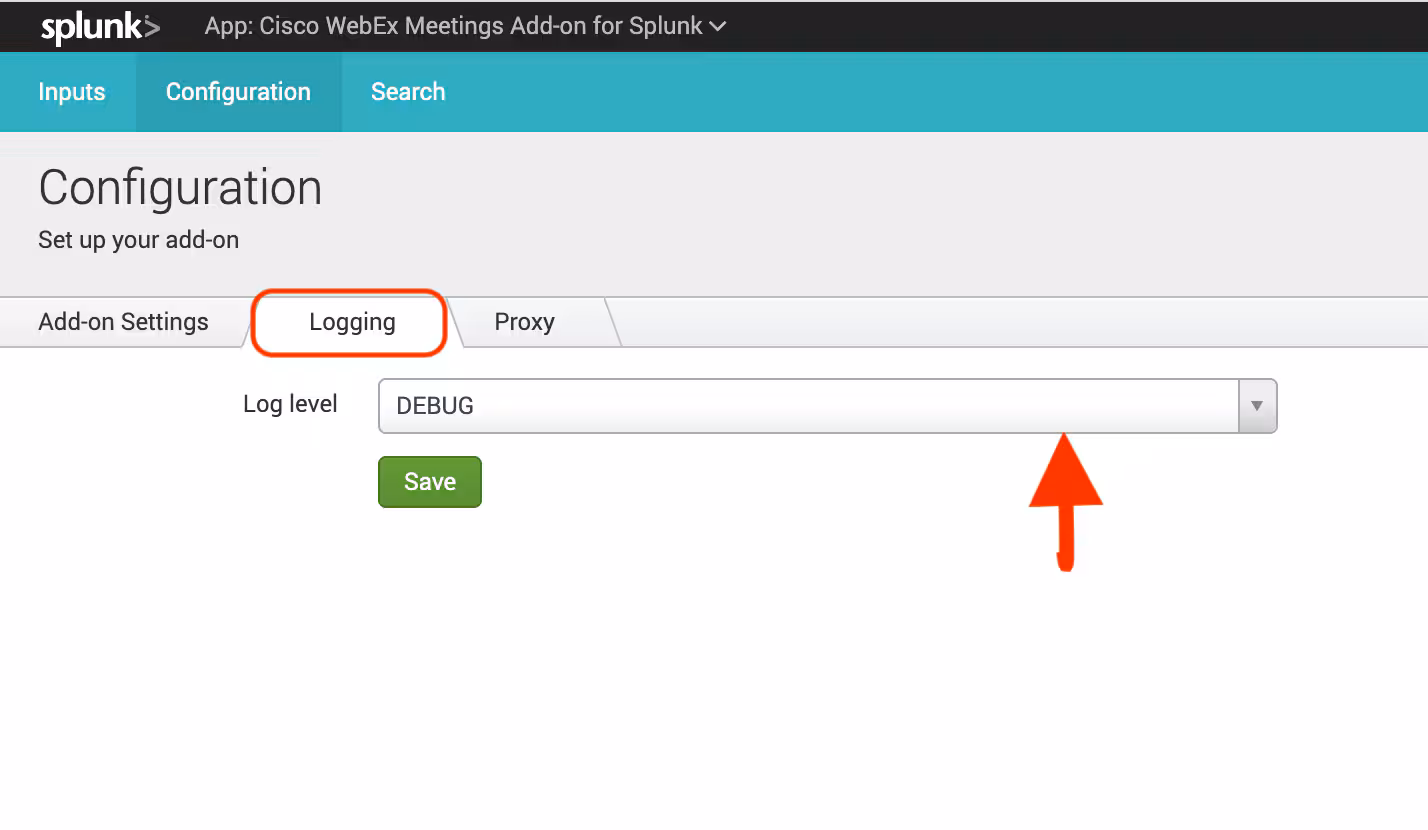
Task: Click the chevron in the Splunk logo
Action: click(150, 27)
